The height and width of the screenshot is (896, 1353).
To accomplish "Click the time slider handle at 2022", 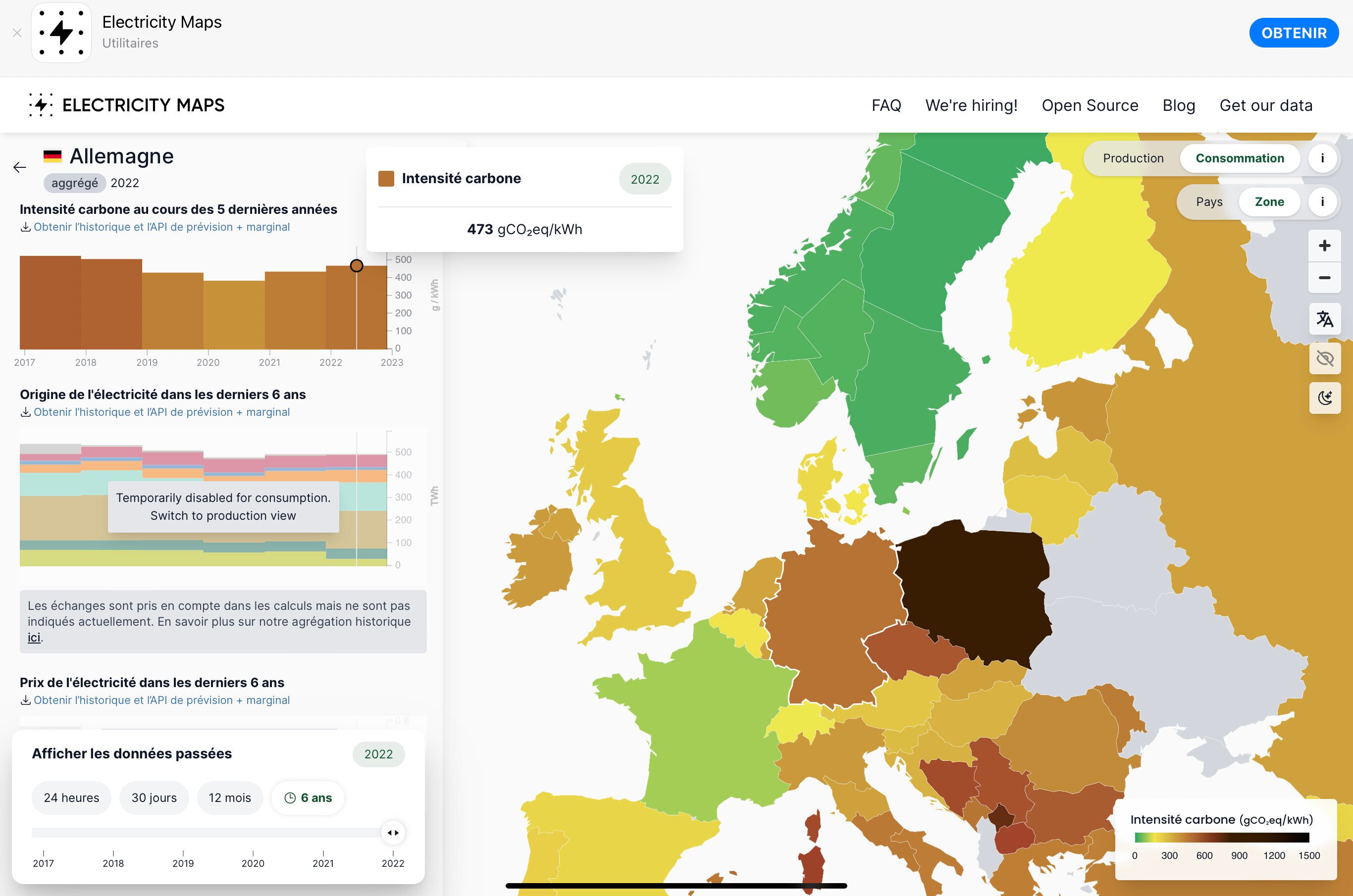I will pos(393,833).
